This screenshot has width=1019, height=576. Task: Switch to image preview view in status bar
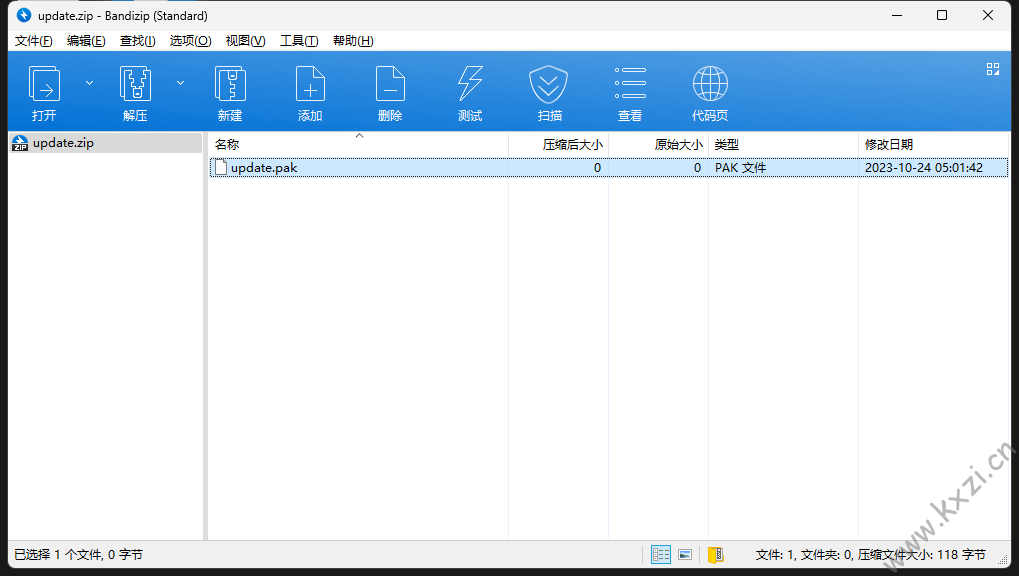685,555
